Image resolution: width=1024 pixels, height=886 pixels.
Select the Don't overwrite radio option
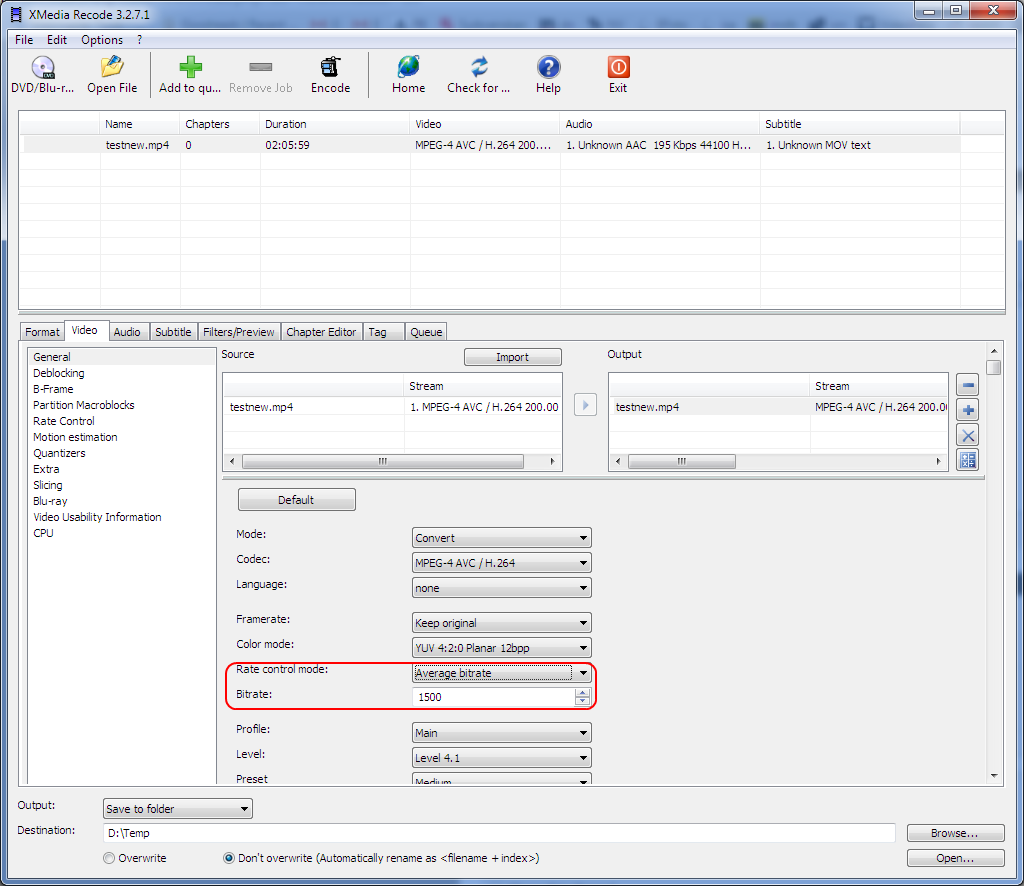pyautogui.click(x=229, y=858)
